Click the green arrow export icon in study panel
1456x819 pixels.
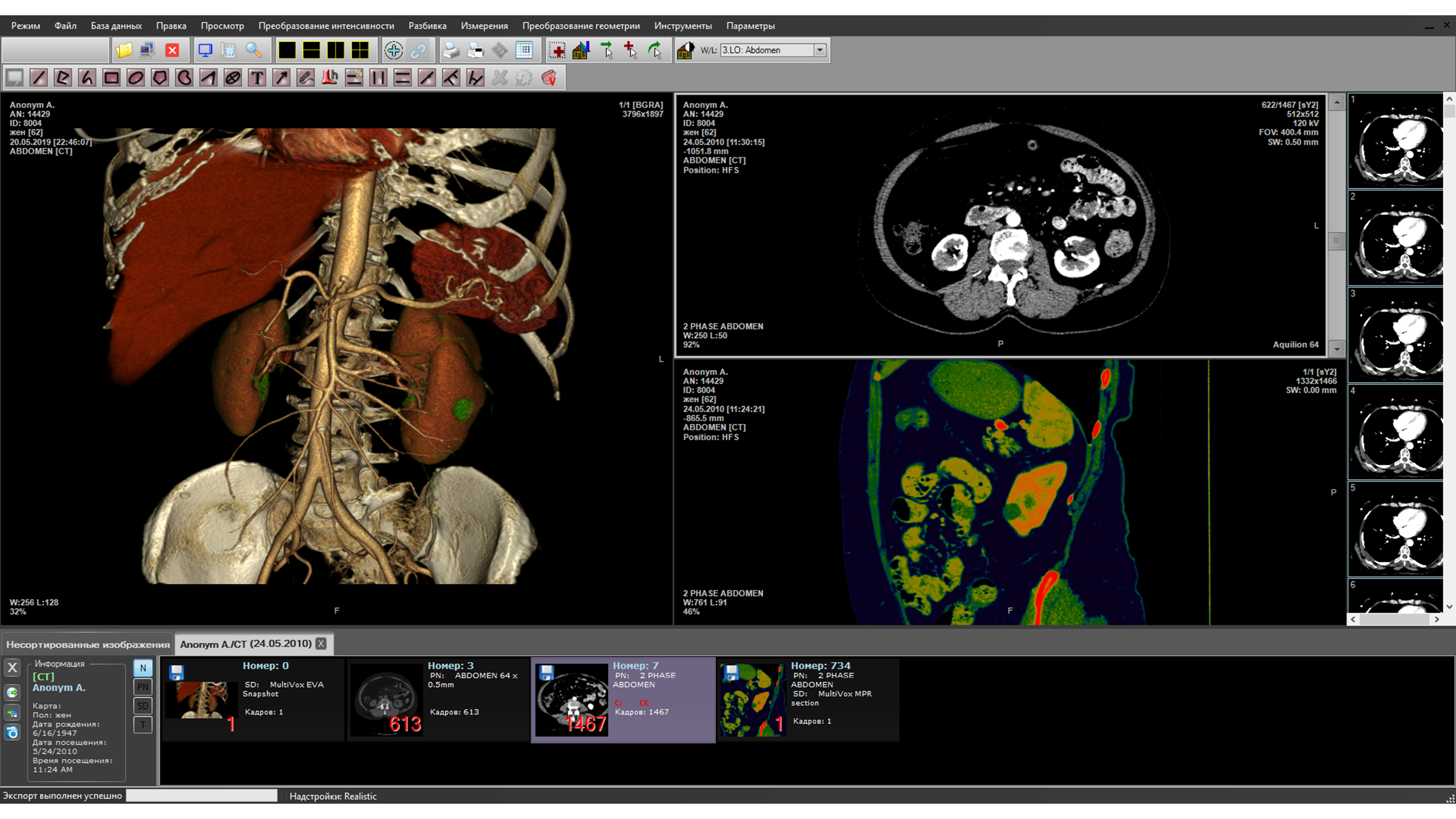tap(12, 692)
